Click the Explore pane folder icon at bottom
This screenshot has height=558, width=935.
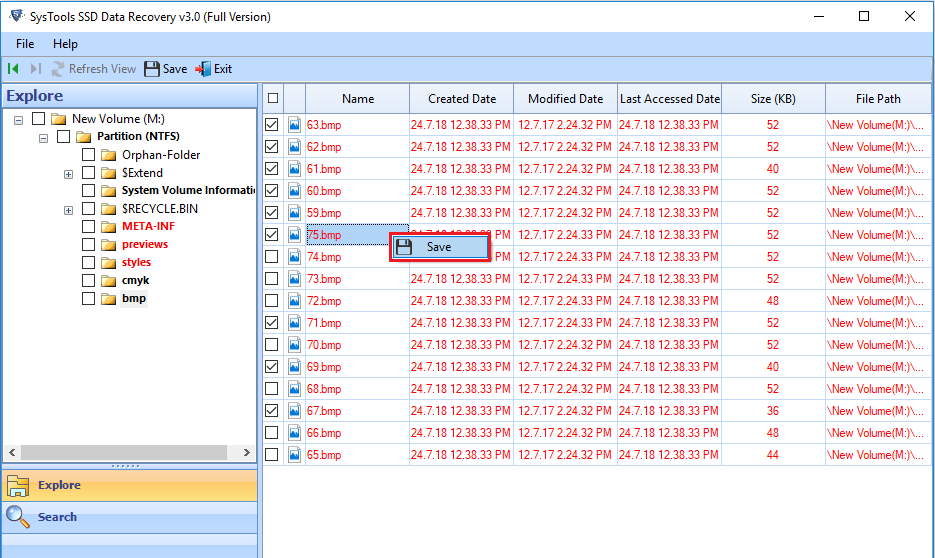pyautogui.click(x=18, y=485)
